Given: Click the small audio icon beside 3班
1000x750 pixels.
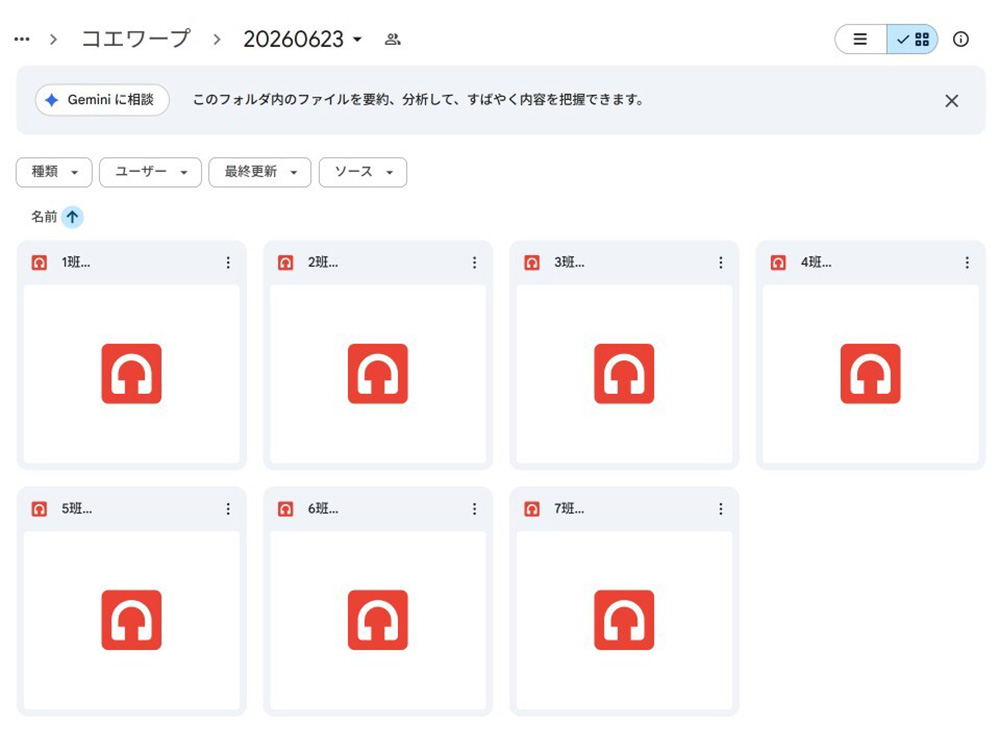Looking at the screenshot, I should click(532, 263).
